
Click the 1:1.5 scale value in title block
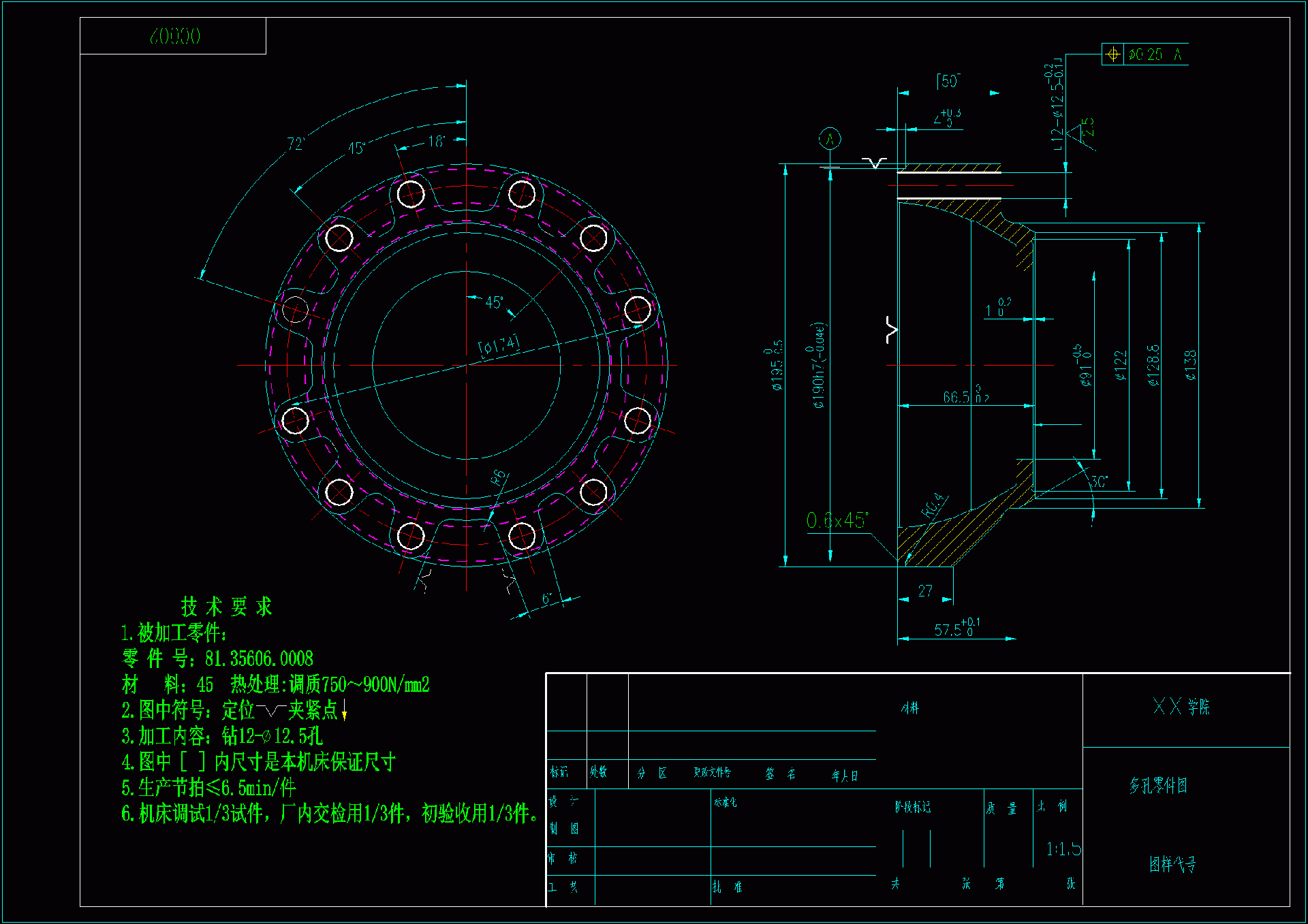point(1063,849)
